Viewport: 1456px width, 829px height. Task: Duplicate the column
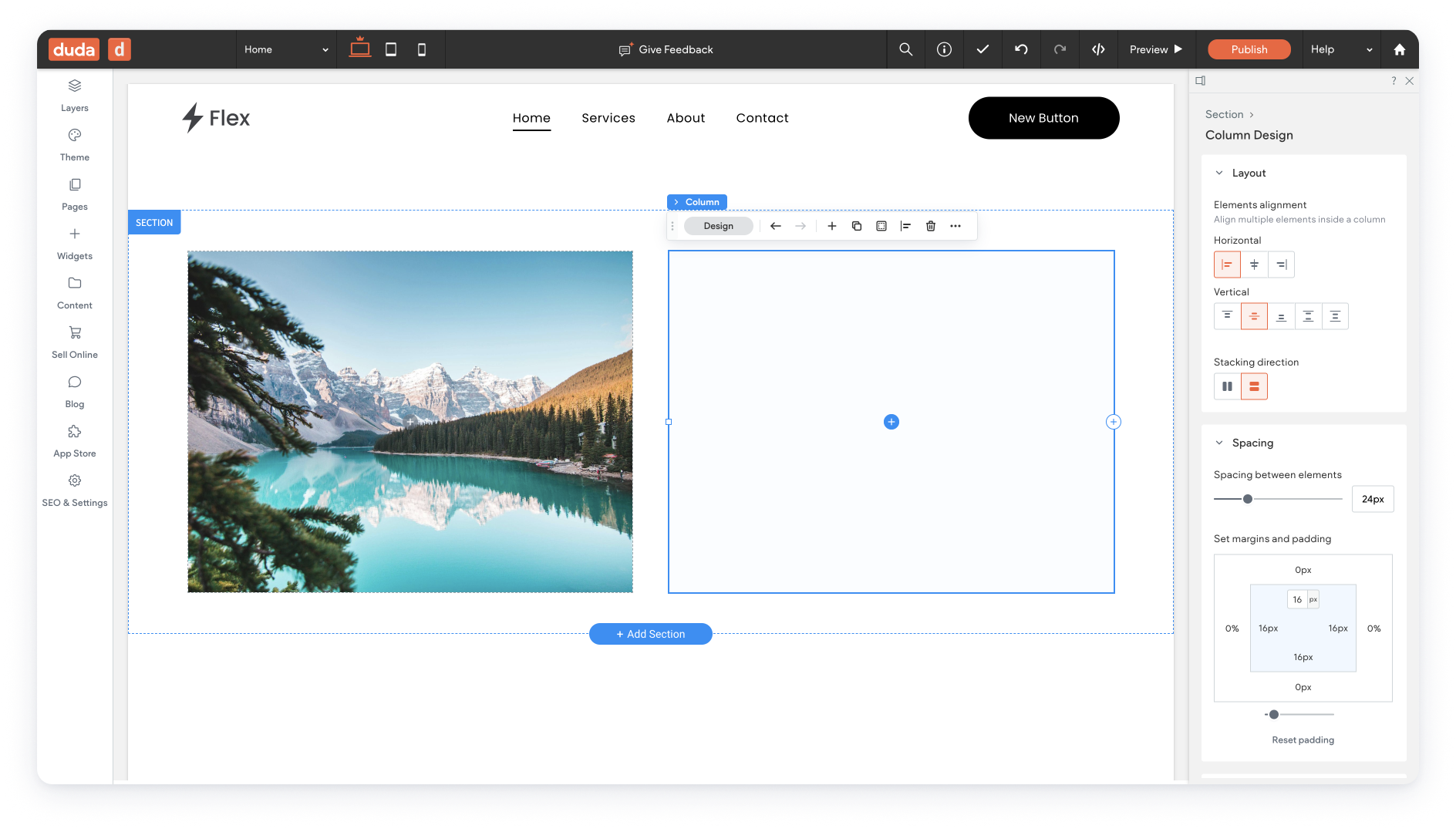857,226
